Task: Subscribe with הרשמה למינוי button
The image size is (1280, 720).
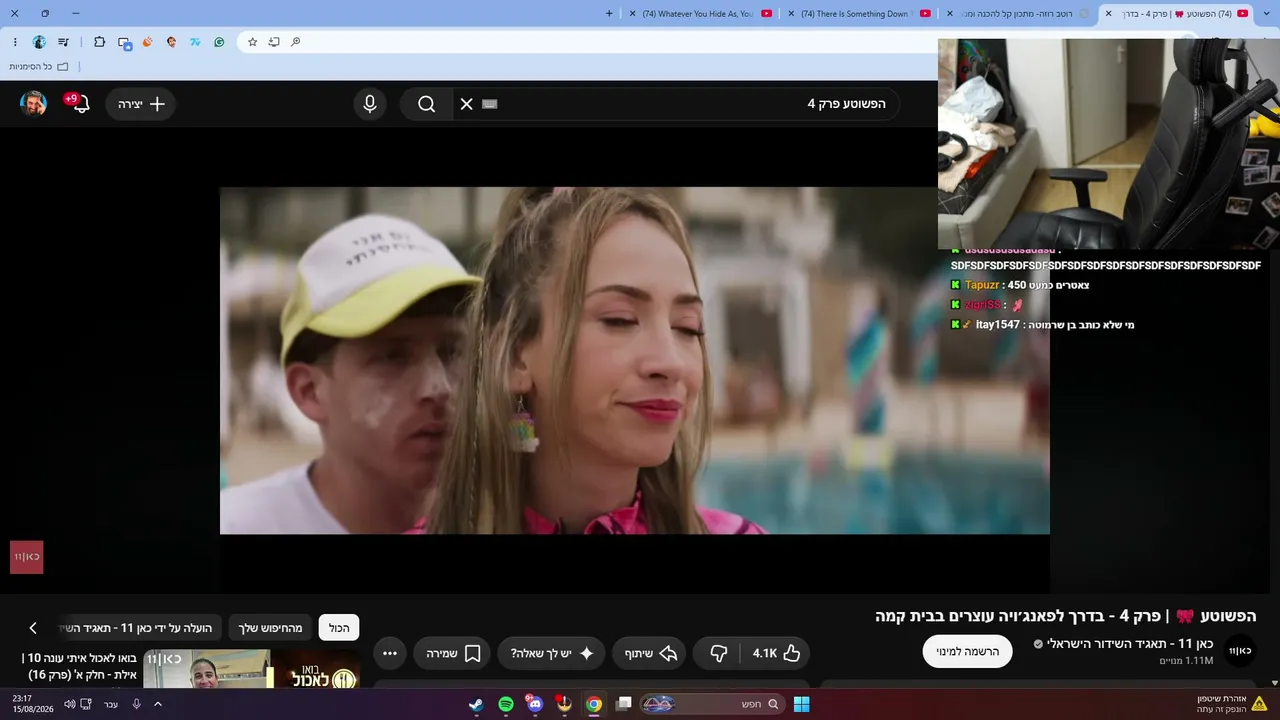Action: [968, 651]
